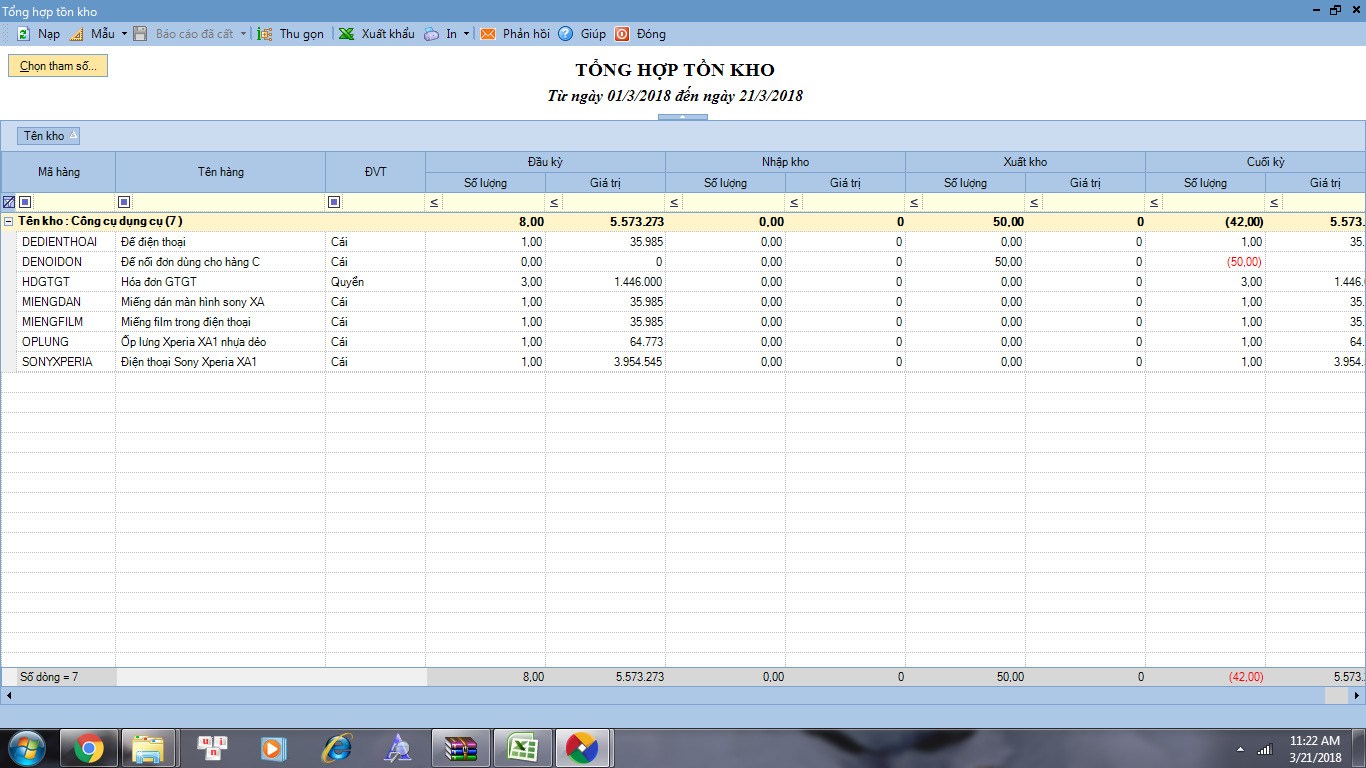Open the Excel taskbar icon
The height and width of the screenshot is (768, 1366).
pyautogui.click(x=521, y=748)
